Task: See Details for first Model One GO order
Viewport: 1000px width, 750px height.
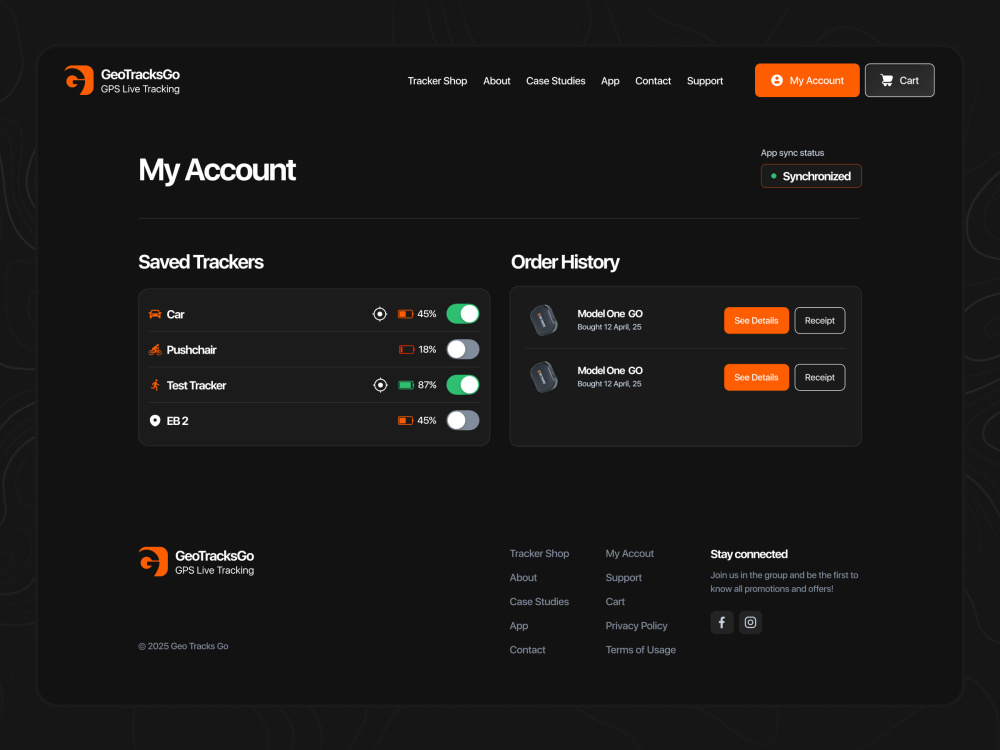Action: (x=756, y=321)
